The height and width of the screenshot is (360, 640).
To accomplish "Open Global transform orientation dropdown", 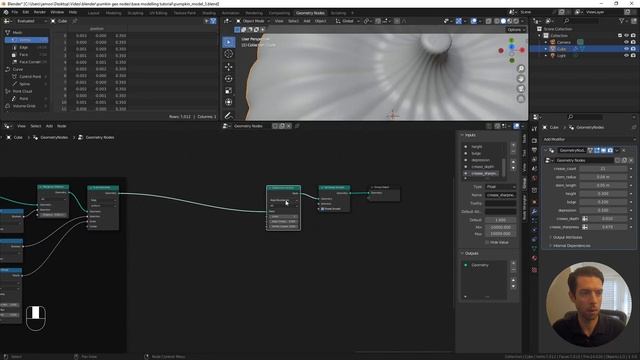I will pyautogui.click(x=348, y=21).
